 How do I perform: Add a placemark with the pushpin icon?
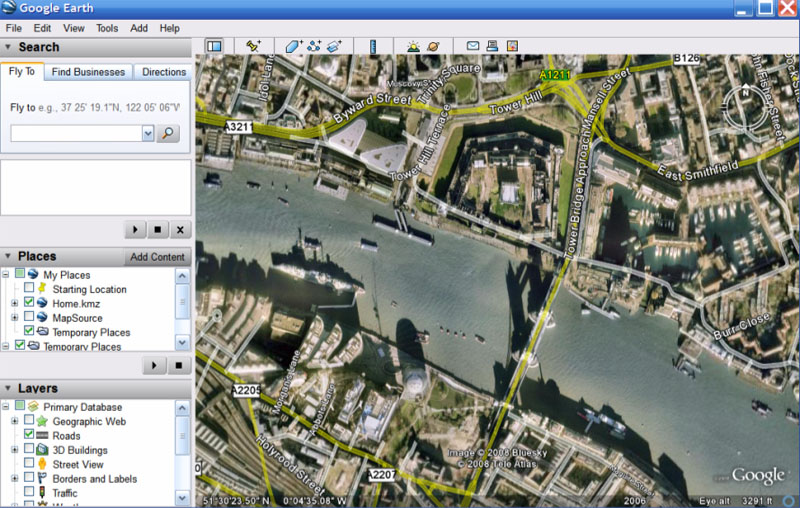[x=253, y=46]
